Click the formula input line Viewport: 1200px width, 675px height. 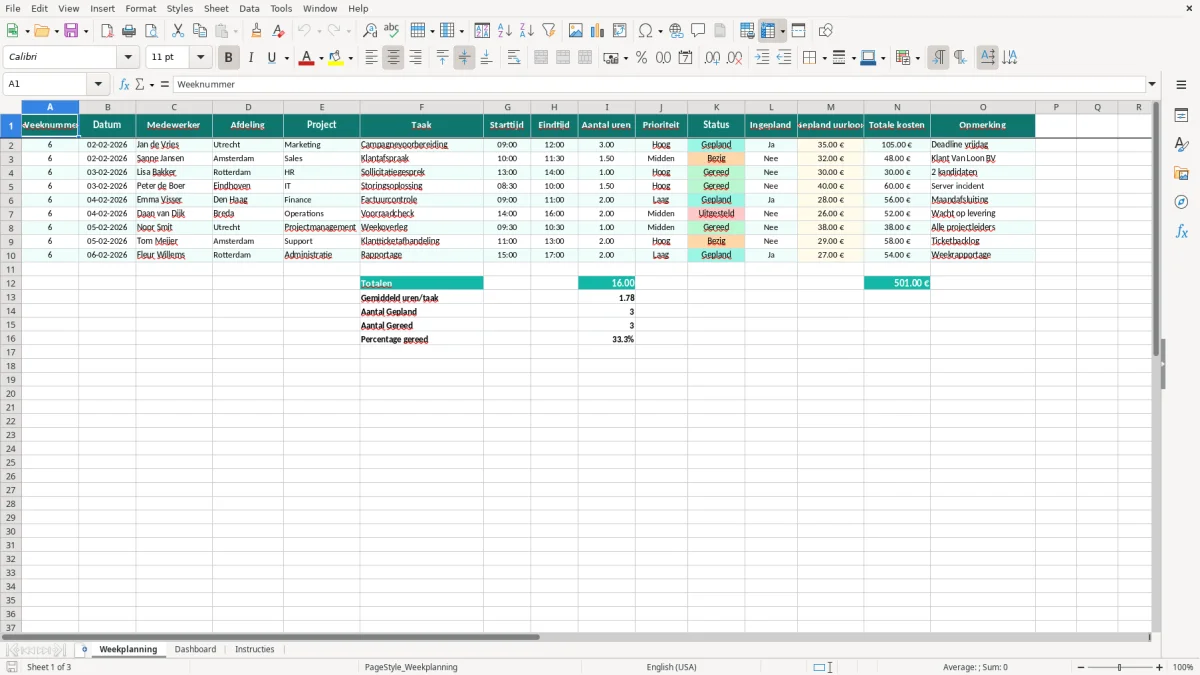[659, 85]
